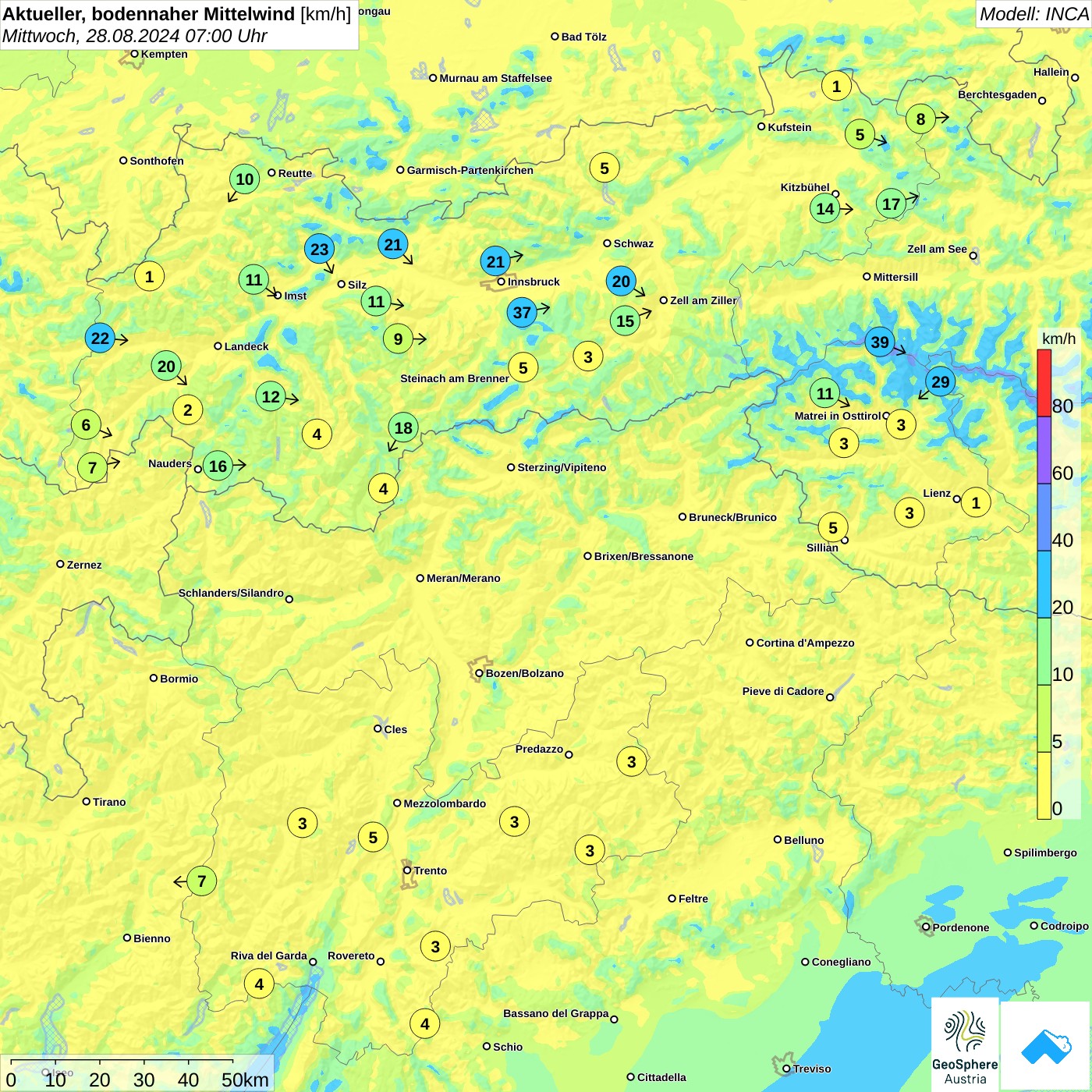Click the Innsbruck city label
The height and width of the screenshot is (1092, 1092).
[x=534, y=282]
